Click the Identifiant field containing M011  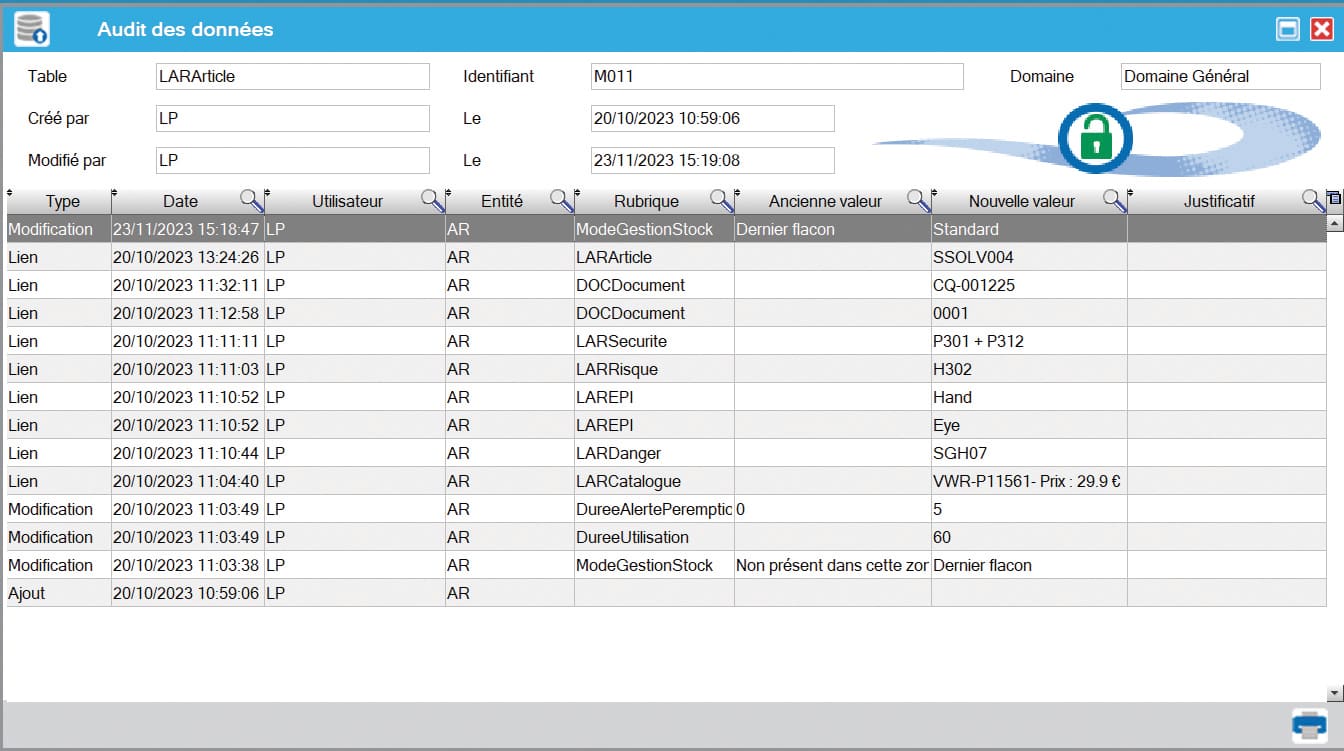tap(776, 76)
